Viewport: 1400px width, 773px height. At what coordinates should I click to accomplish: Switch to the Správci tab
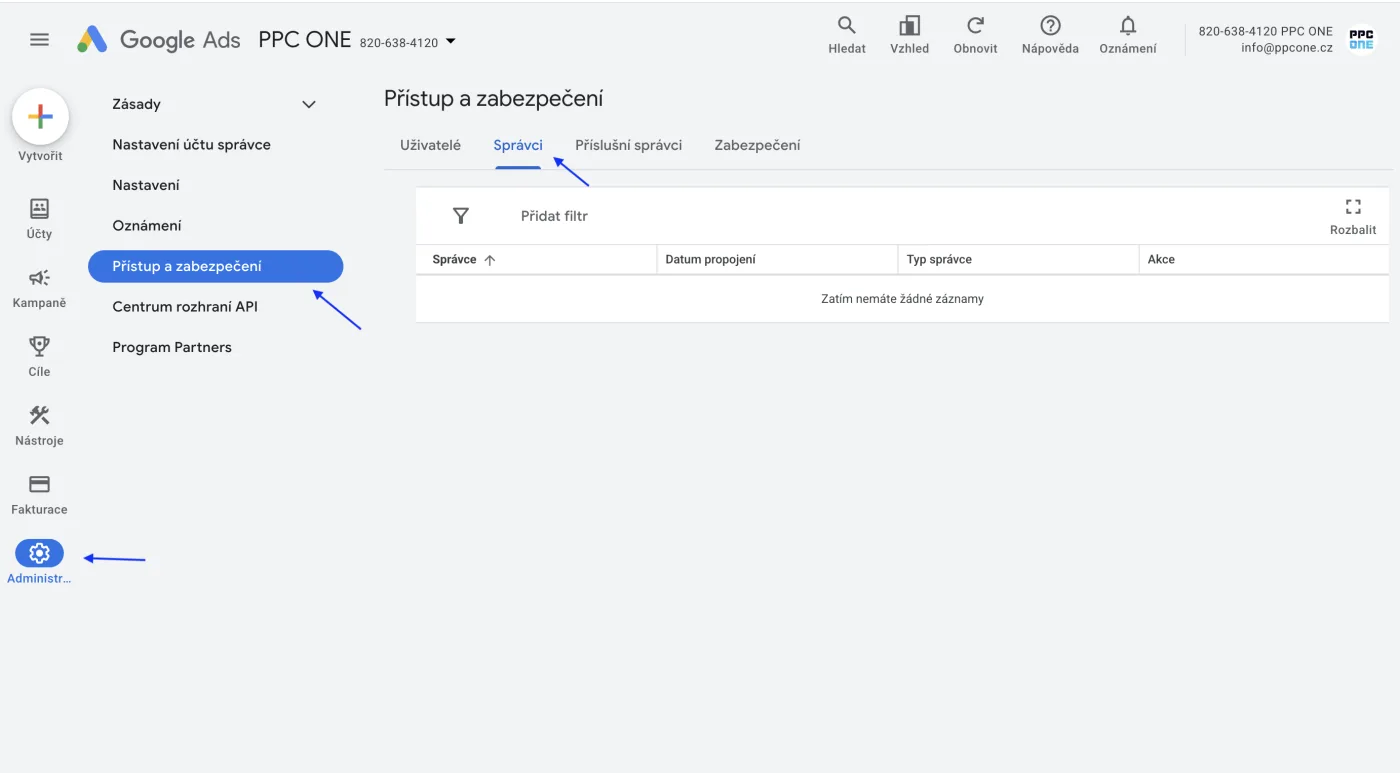(x=518, y=145)
